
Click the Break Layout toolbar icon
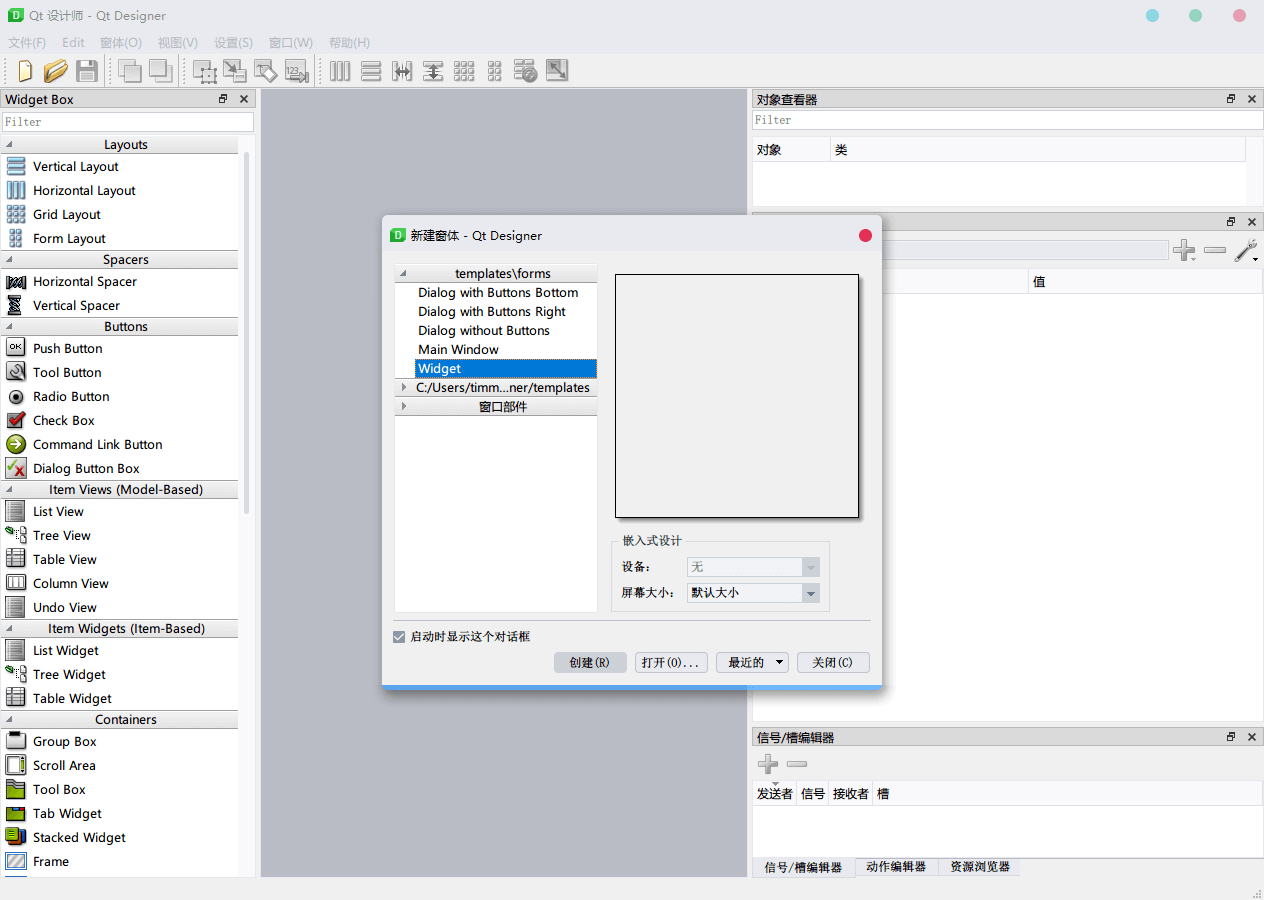coord(526,71)
